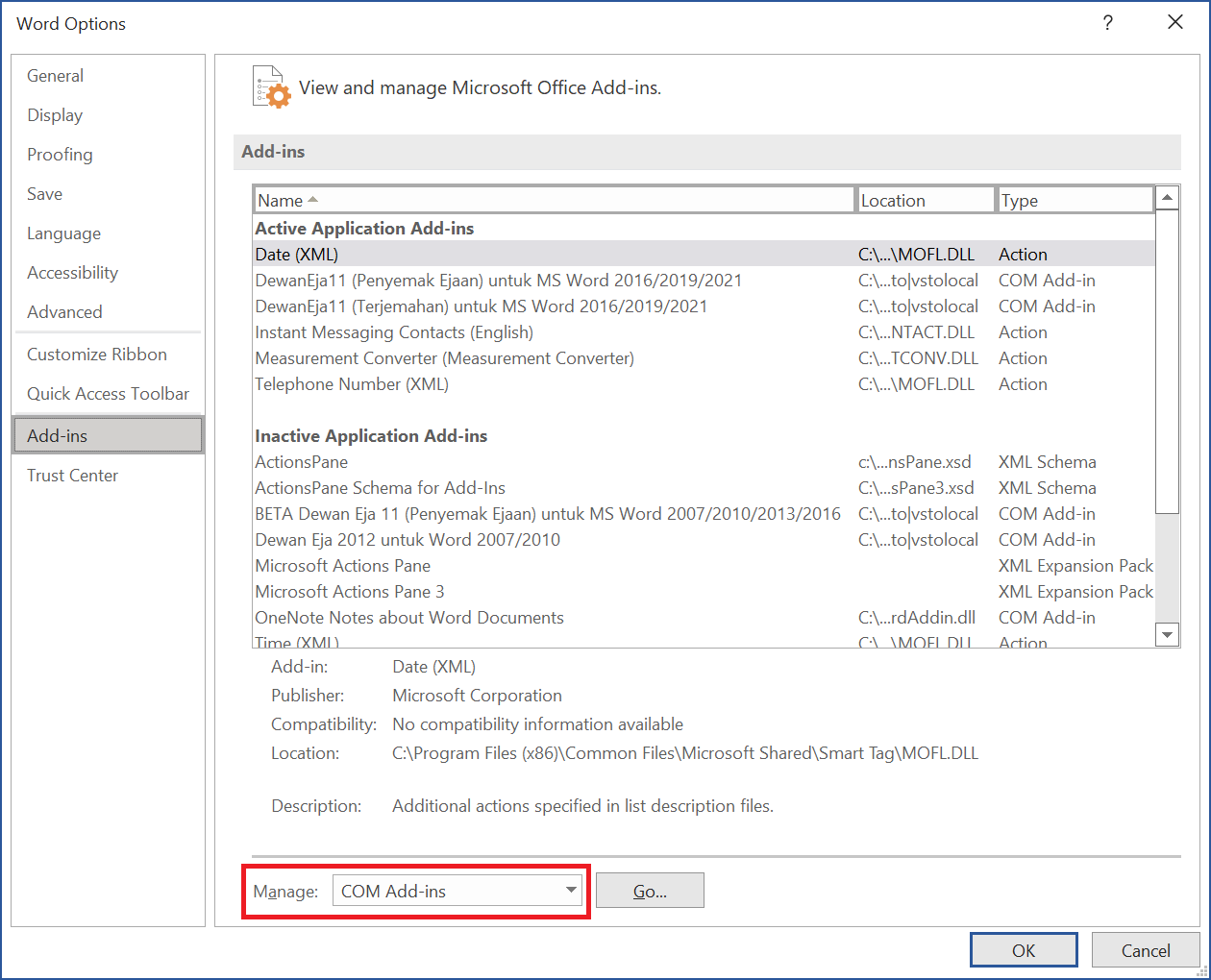Image resolution: width=1211 pixels, height=980 pixels.
Task: Open the Proofing options category
Action: 60,155
